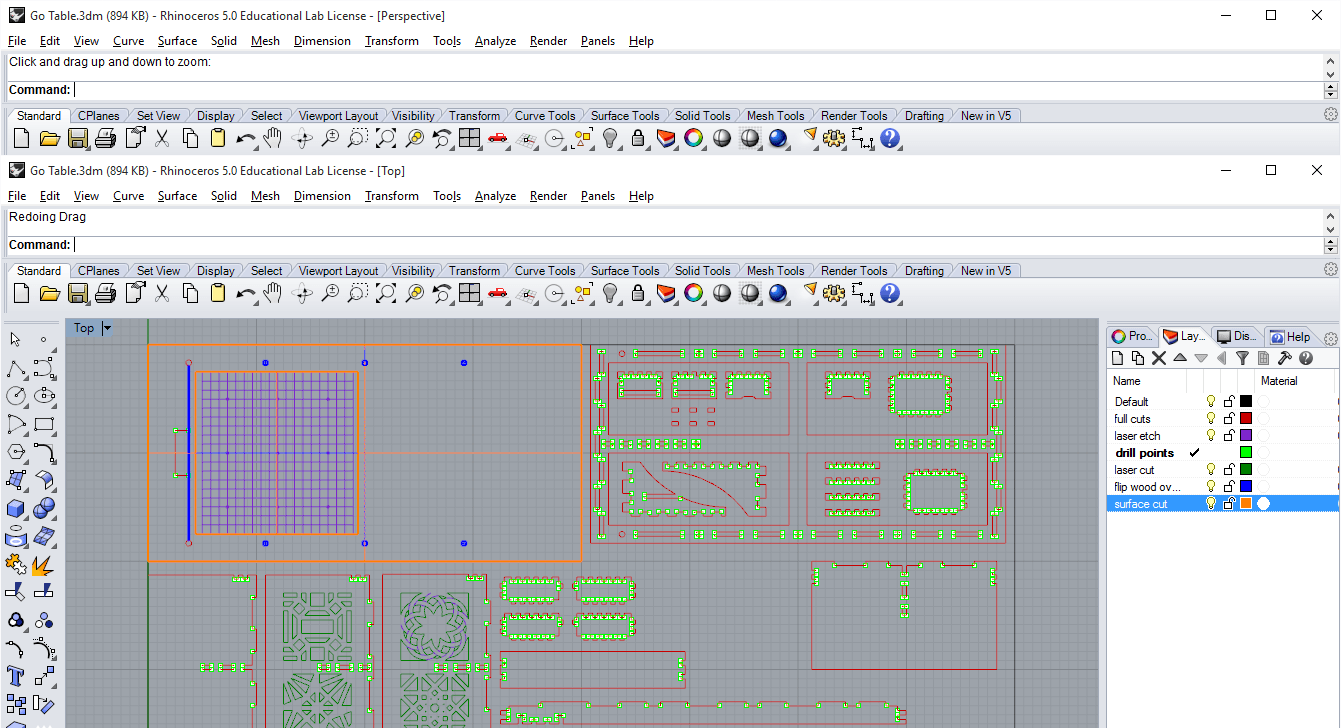This screenshot has height=728, width=1341.
Task: Open toolbar options gear in Perspective window tab row
Action: point(1330,115)
